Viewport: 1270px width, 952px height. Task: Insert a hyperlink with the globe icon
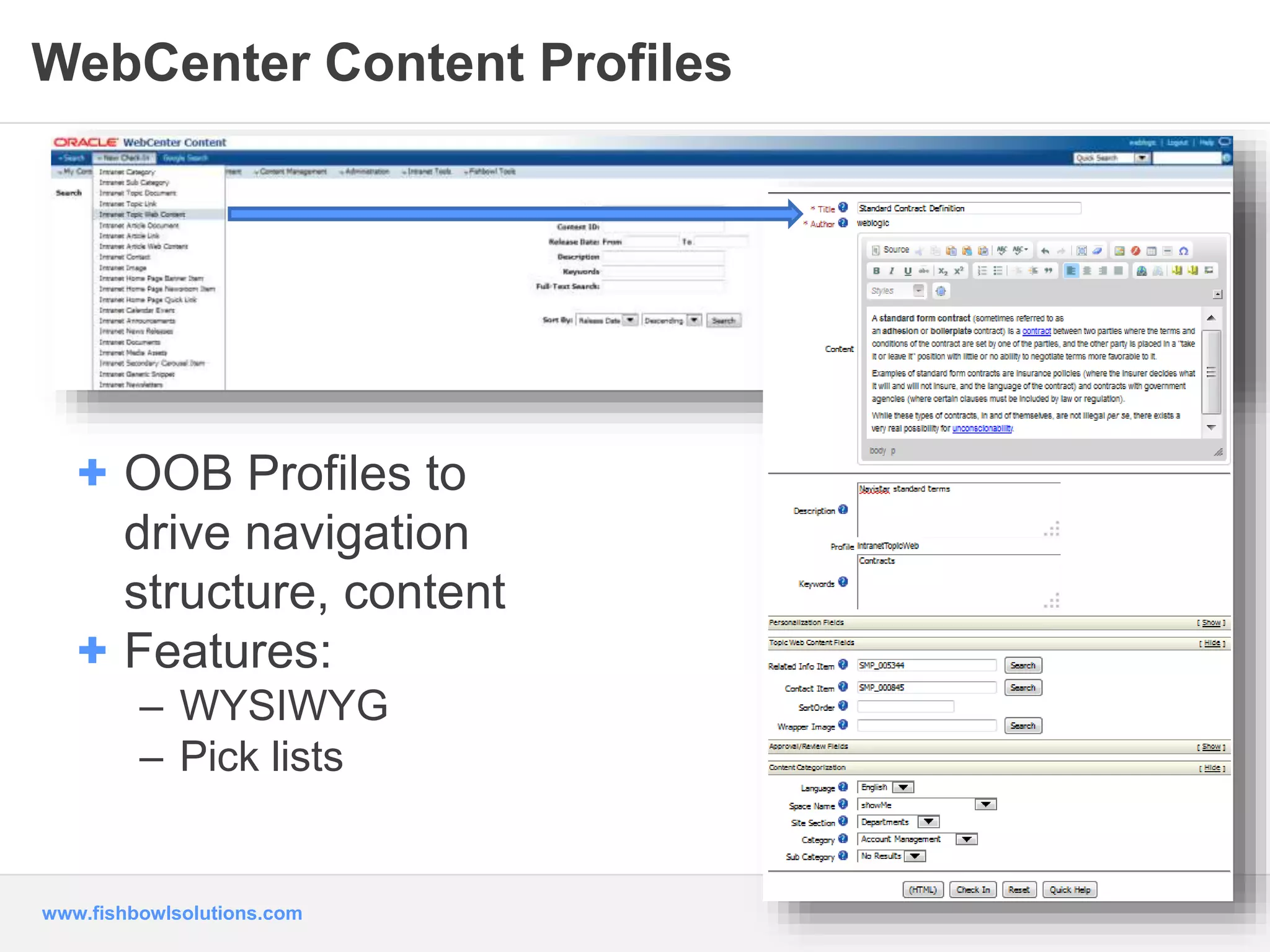click(x=1141, y=271)
